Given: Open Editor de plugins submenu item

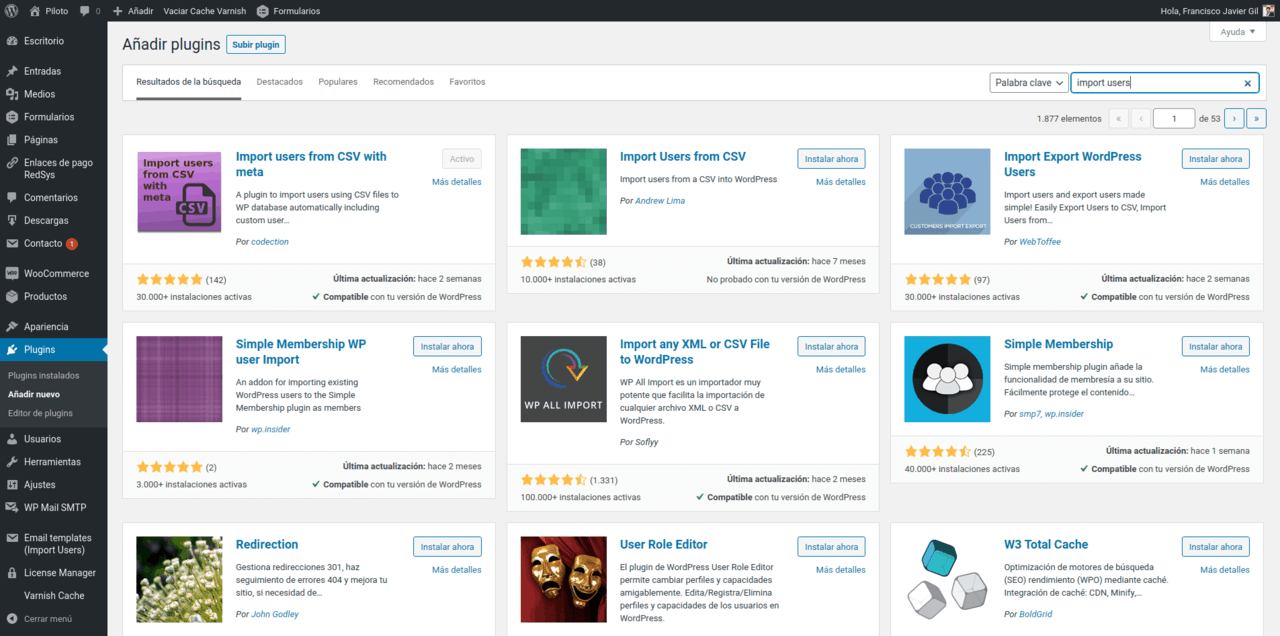Looking at the screenshot, I should pos(40,413).
